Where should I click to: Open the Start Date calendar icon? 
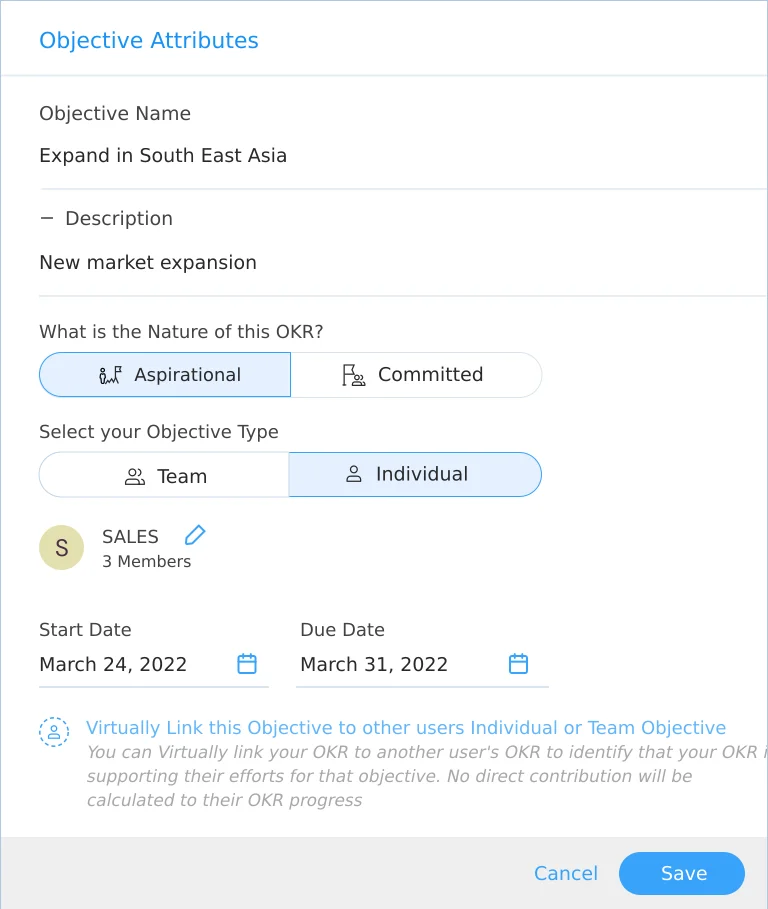coord(247,663)
